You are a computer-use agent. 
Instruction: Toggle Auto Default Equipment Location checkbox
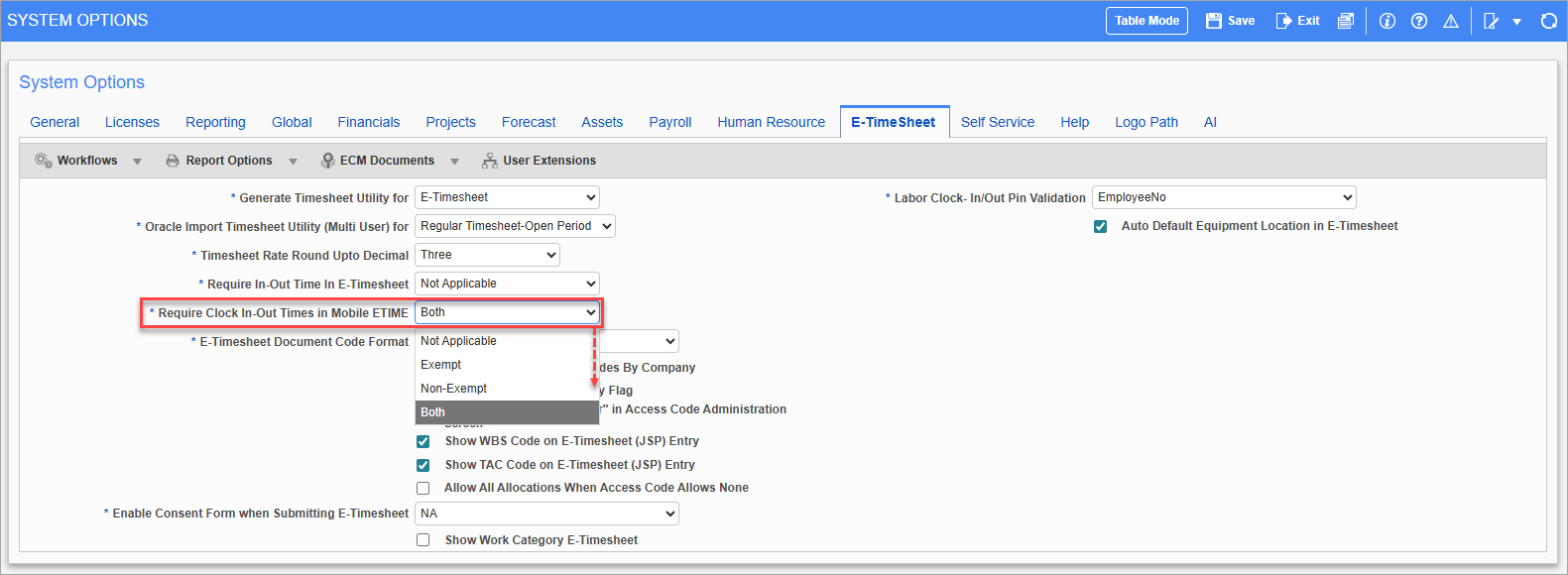coord(1100,226)
